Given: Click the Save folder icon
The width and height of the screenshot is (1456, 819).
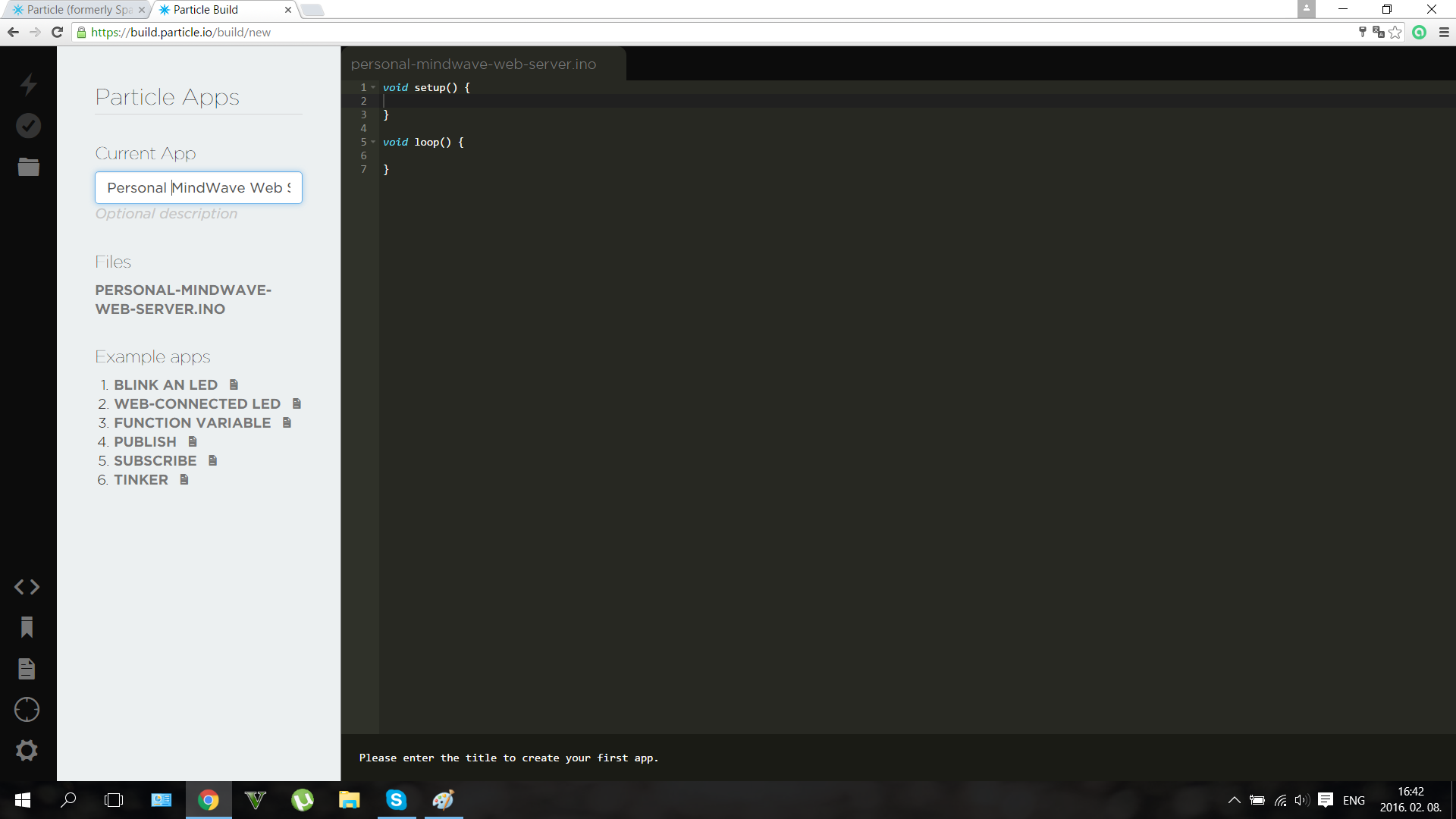Looking at the screenshot, I should (x=28, y=167).
